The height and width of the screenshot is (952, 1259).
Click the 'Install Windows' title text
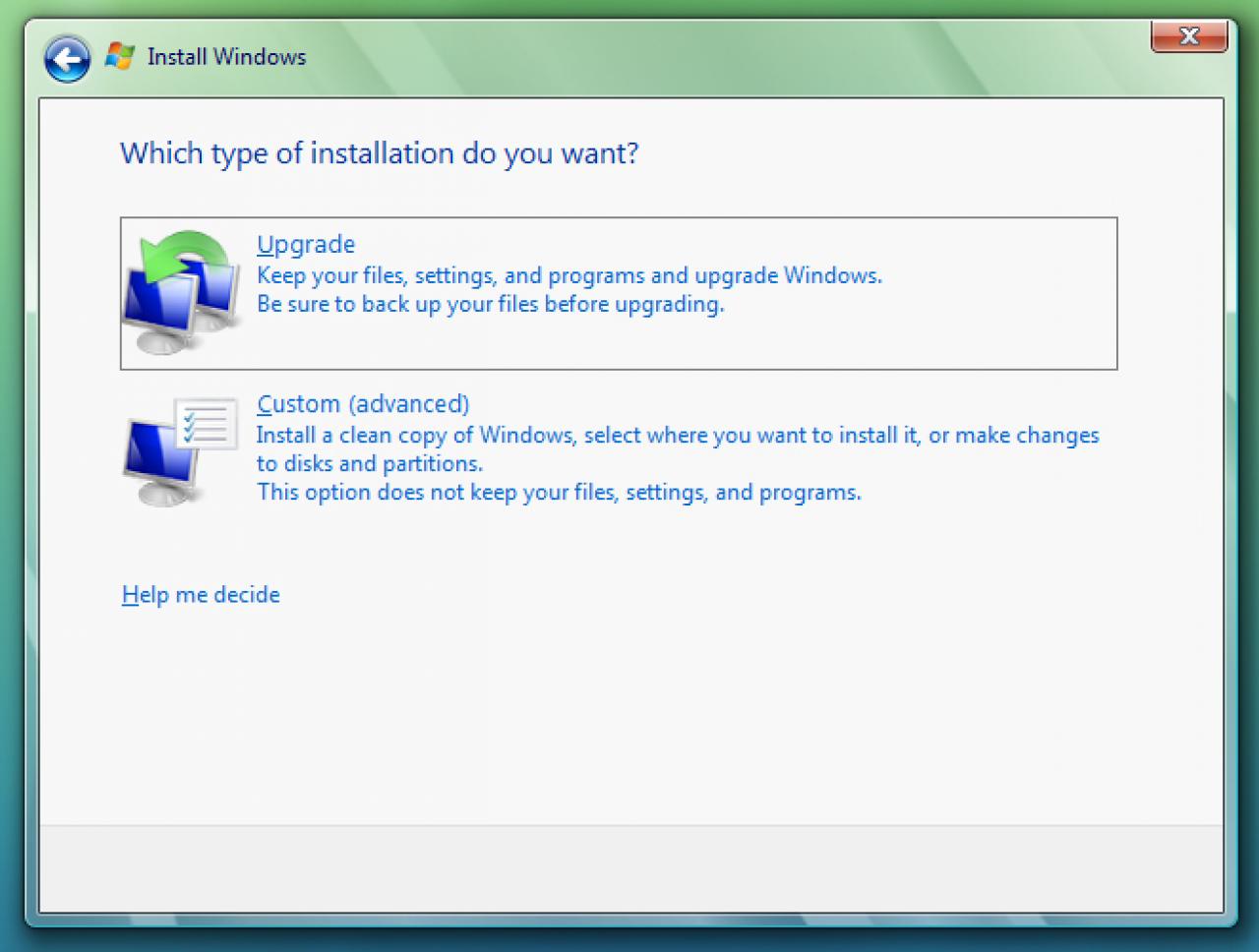(x=226, y=57)
